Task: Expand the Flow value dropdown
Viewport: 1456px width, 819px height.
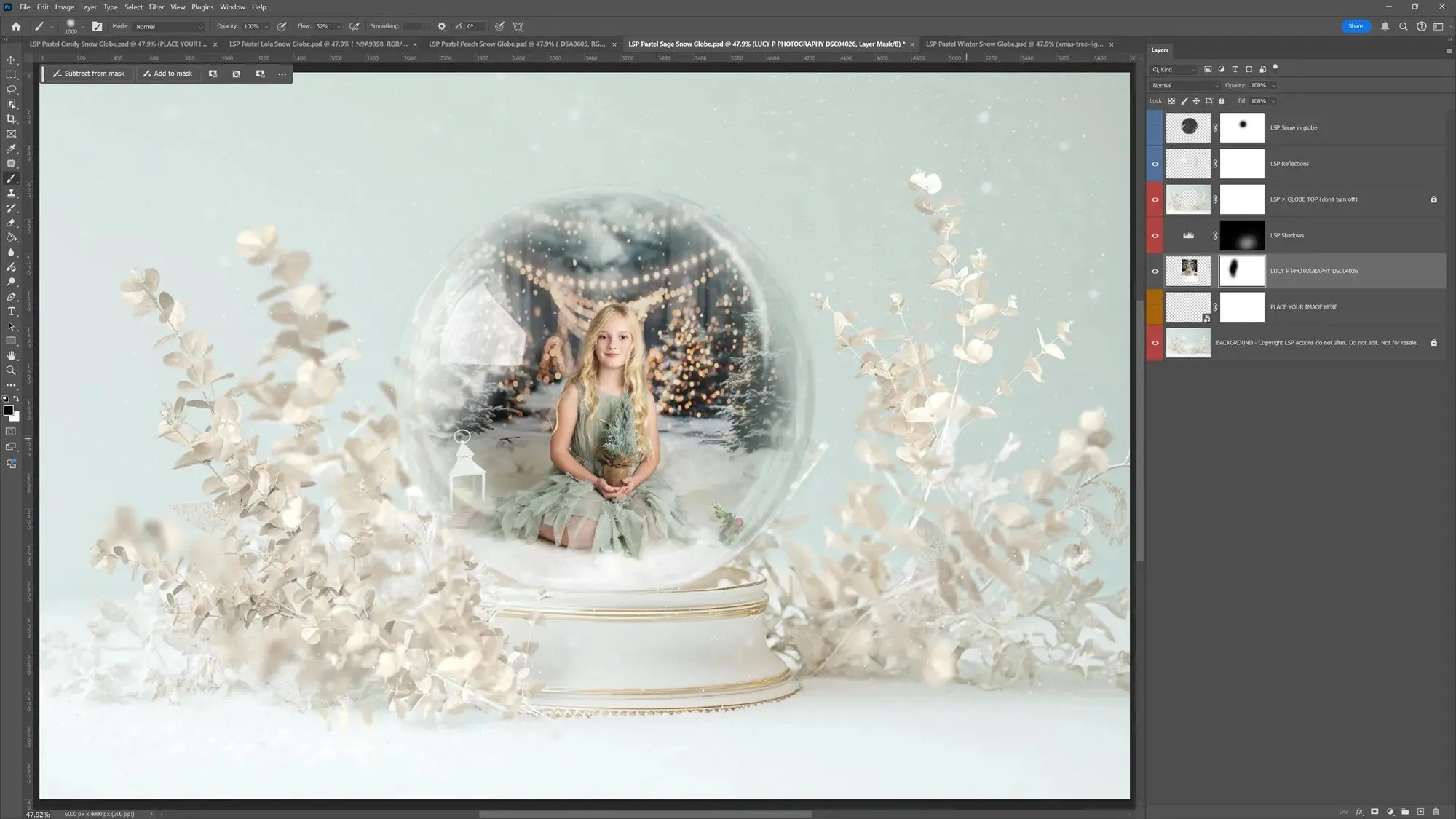Action: click(339, 26)
